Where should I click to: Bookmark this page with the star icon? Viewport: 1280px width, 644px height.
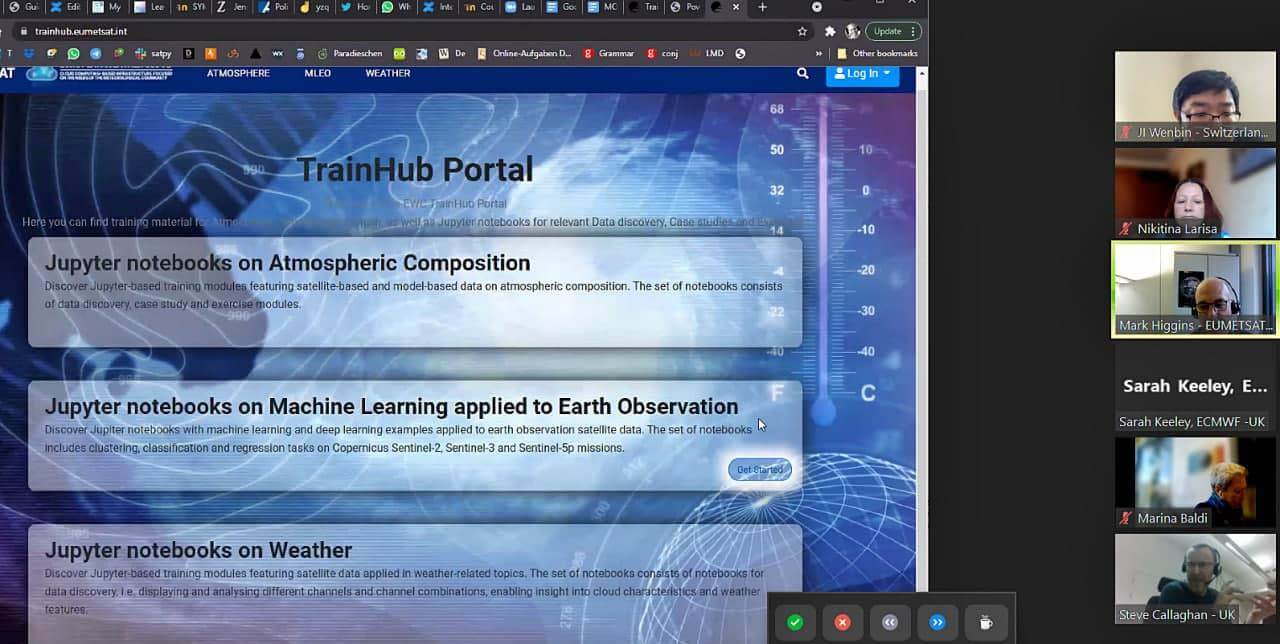pos(802,31)
